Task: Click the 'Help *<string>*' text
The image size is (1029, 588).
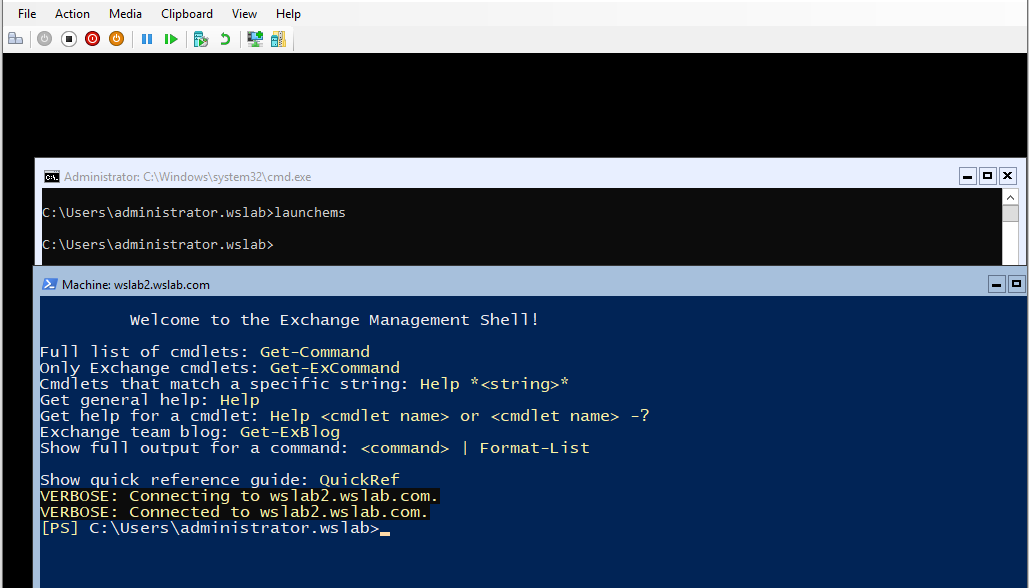Action: pos(494,384)
